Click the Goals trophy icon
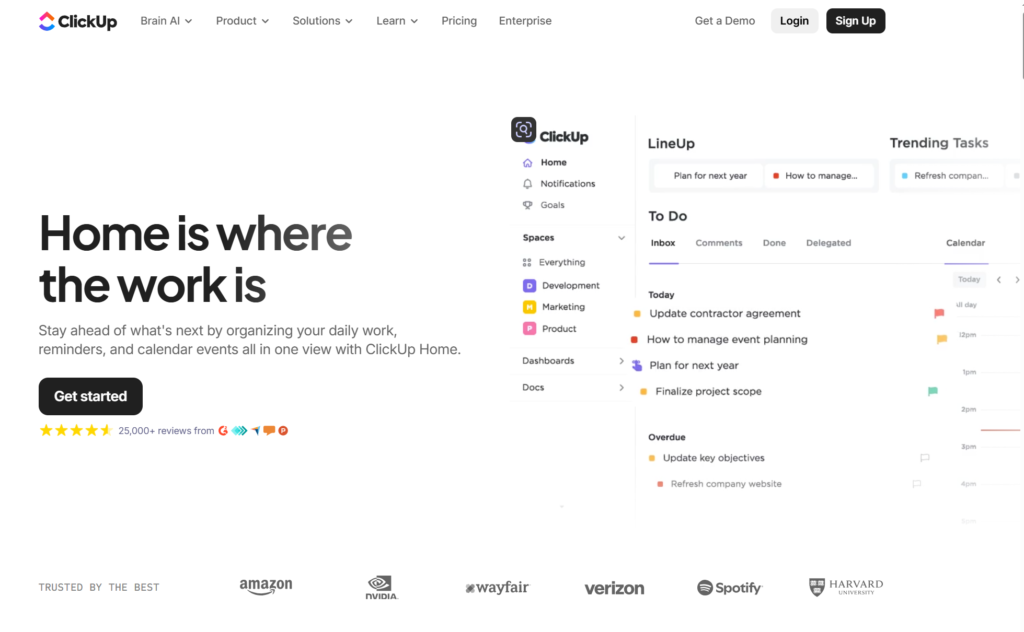Viewport: 1024px width, 632px height. [x=528, y=205]
